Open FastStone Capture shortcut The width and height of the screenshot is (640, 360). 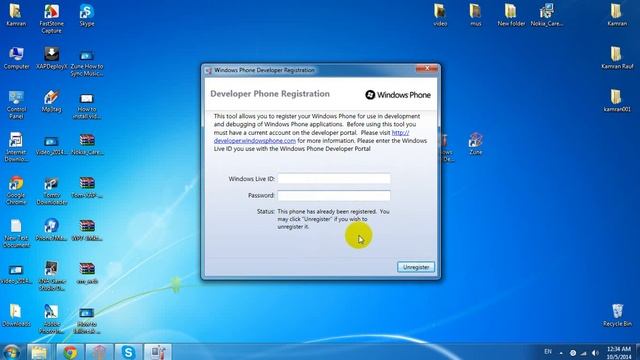coord(51,18)
